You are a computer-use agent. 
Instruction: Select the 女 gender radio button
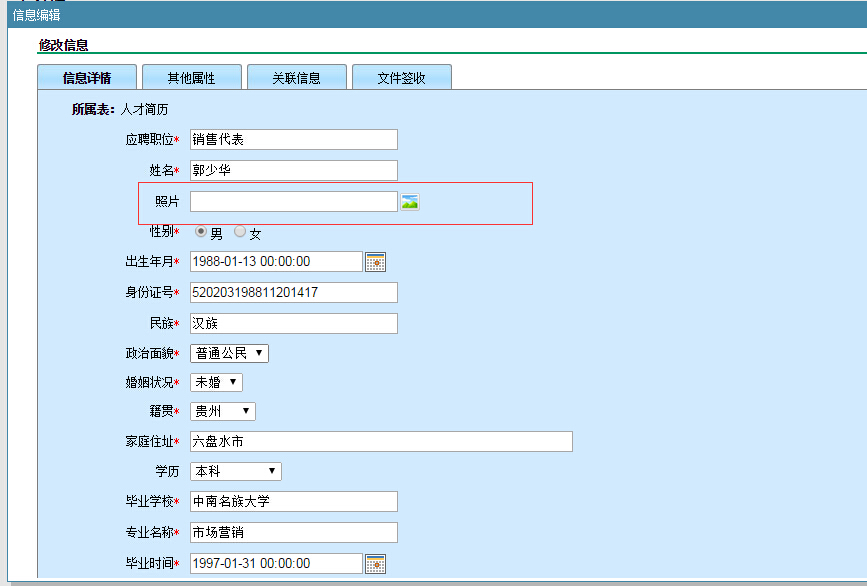tap(240, 232)
